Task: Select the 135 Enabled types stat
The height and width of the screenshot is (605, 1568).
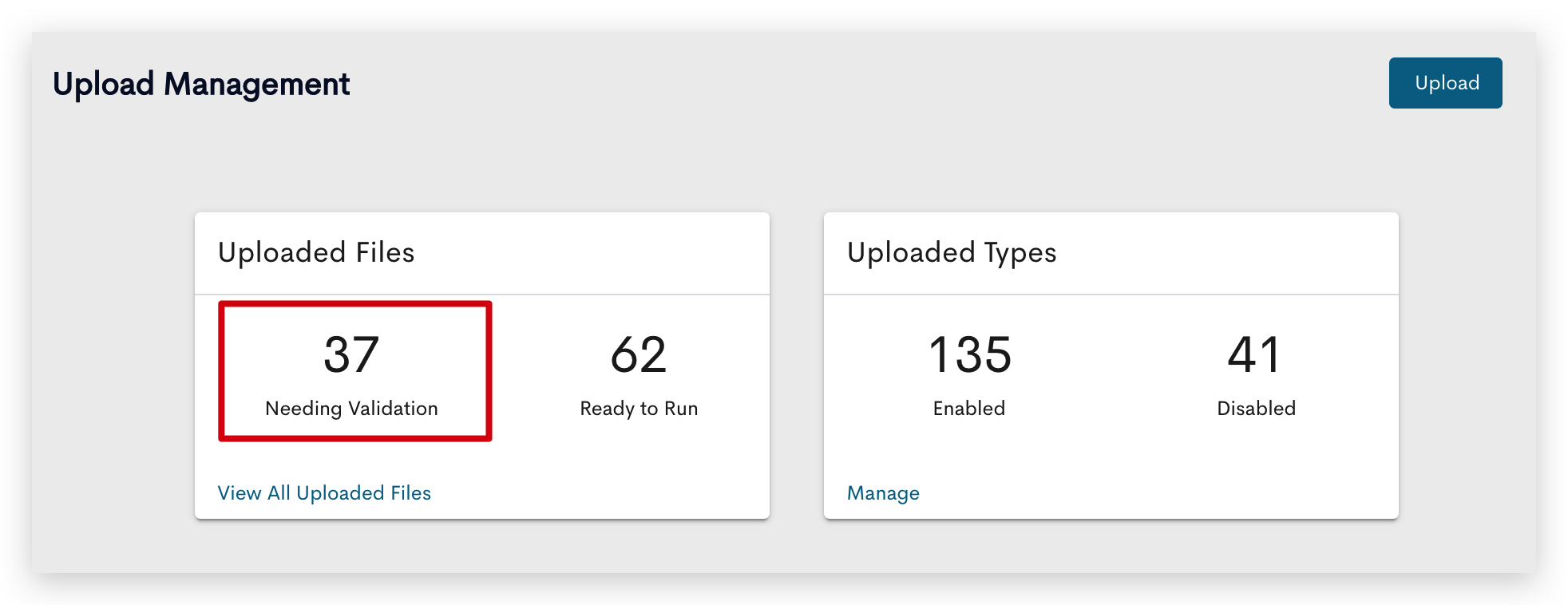Action: pyautogui.click(x=969, y=374)
